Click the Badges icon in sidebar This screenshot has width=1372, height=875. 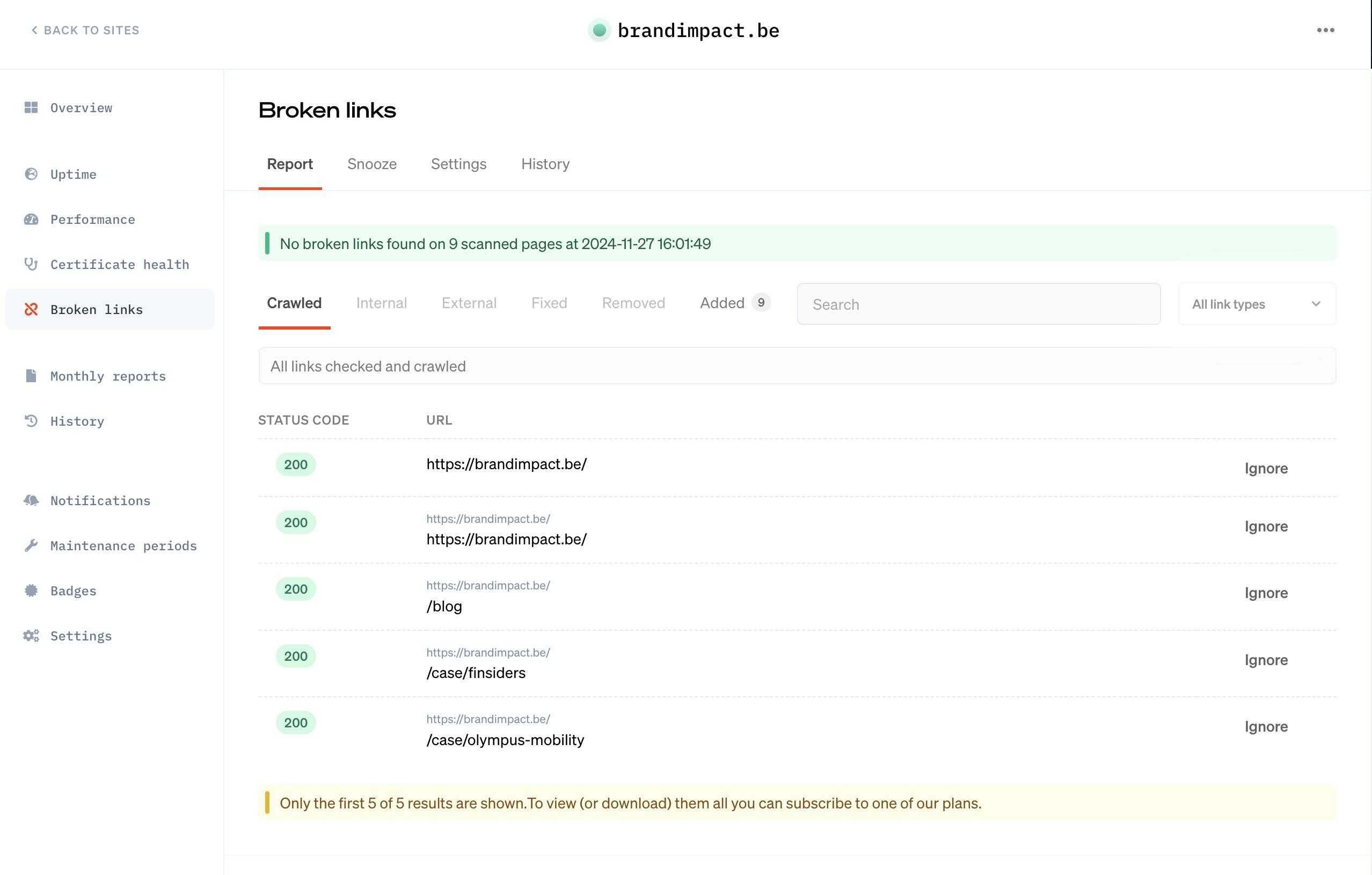click(x=31, y=590)
